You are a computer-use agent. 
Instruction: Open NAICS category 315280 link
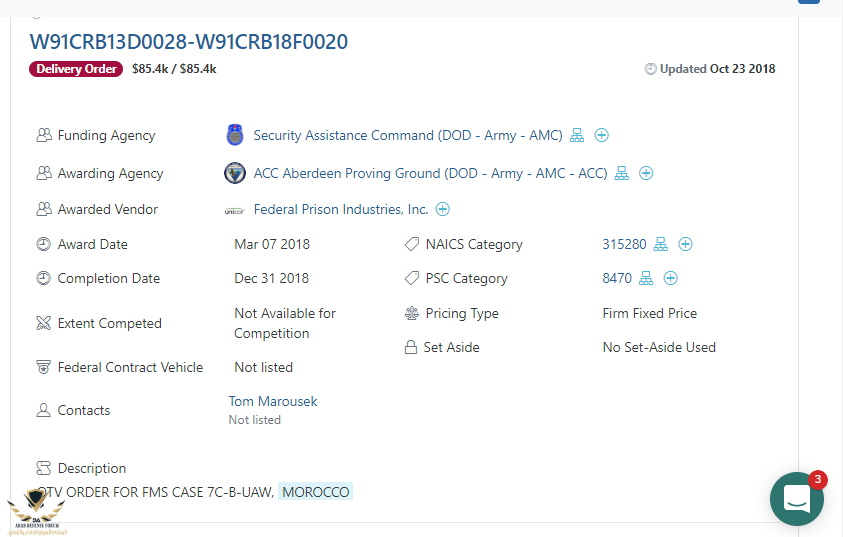(x=624, y=244)
